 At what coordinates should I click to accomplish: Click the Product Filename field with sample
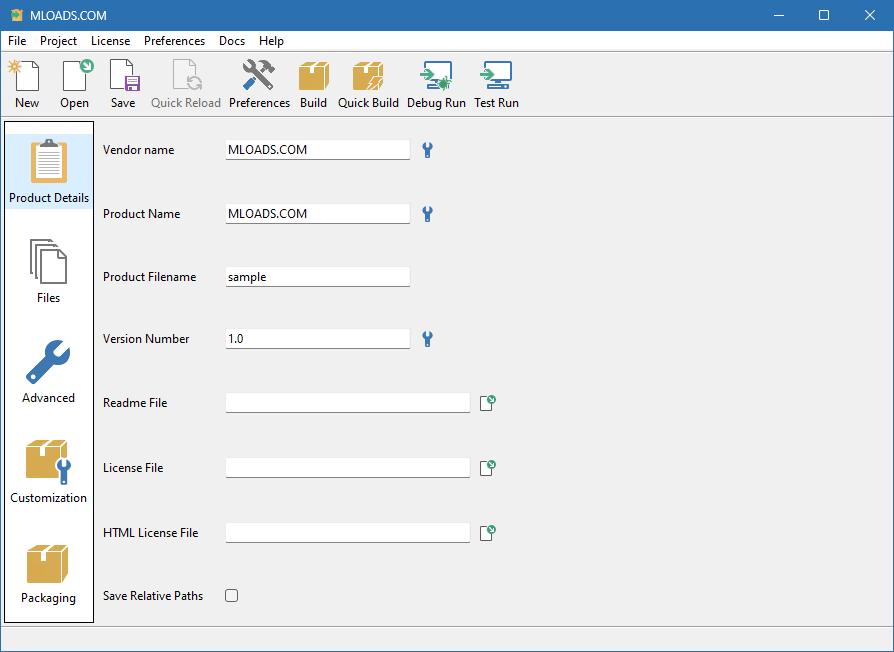318,277
